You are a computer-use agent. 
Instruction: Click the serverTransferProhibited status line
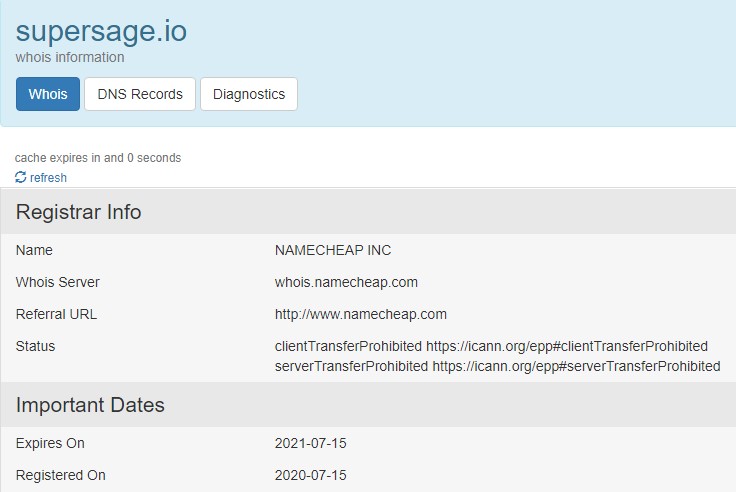point(498,366)
